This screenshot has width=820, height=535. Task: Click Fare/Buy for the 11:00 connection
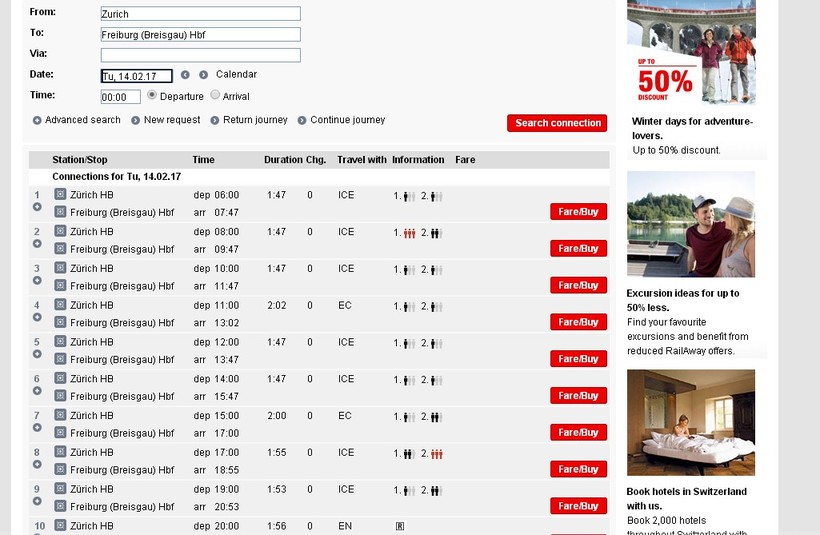click(578, 322)
